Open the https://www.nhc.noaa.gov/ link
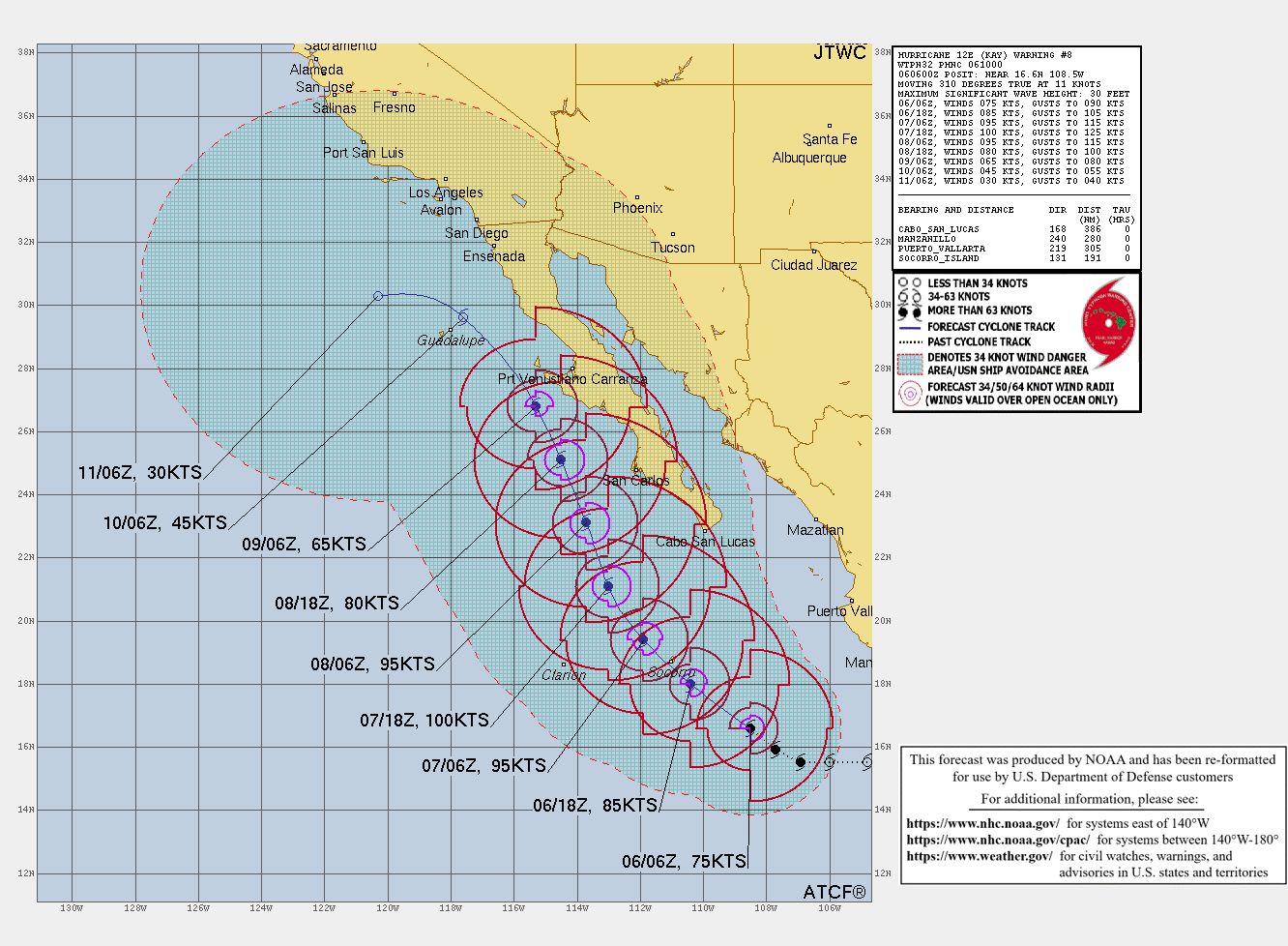The image size is (1288, 946). click(982, 823)
